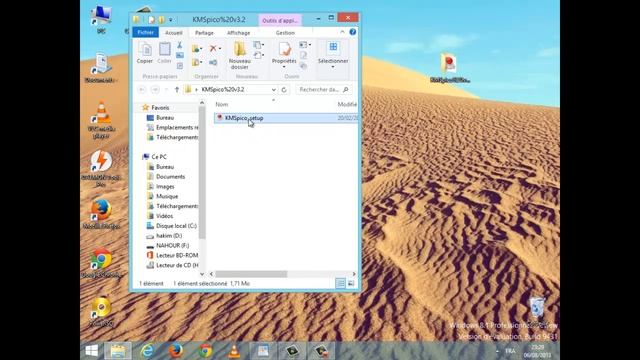
Task: Click navigation pane scroll down arrow
Action: (202, 274)
